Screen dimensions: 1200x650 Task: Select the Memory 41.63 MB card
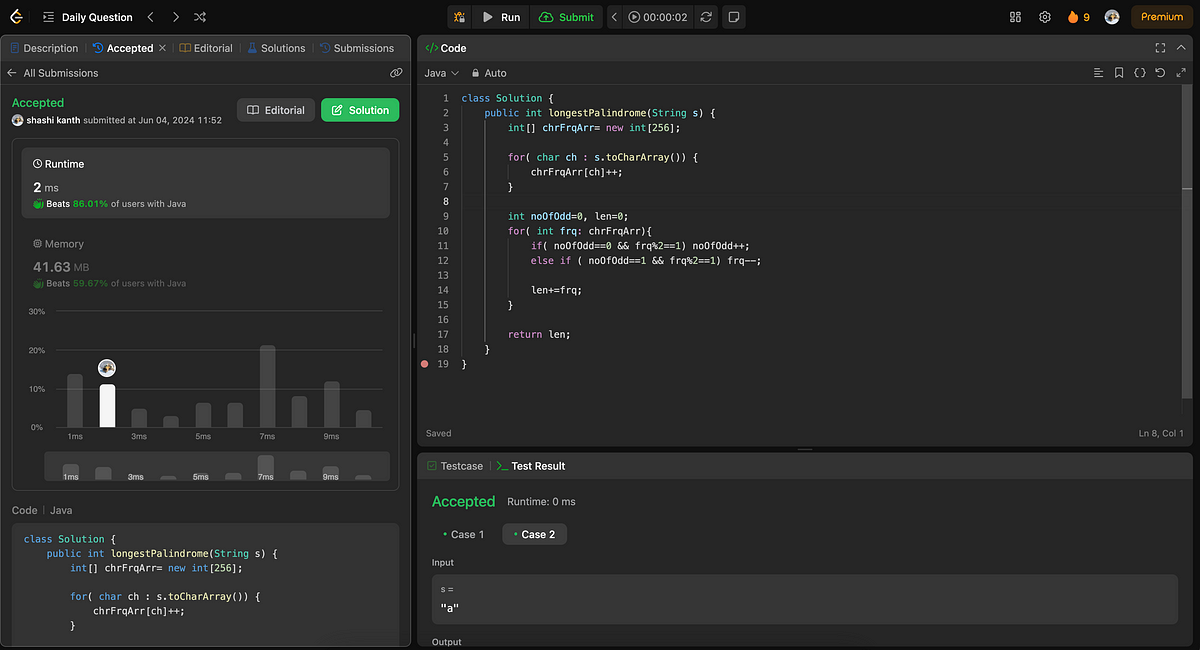pos(206,263)
